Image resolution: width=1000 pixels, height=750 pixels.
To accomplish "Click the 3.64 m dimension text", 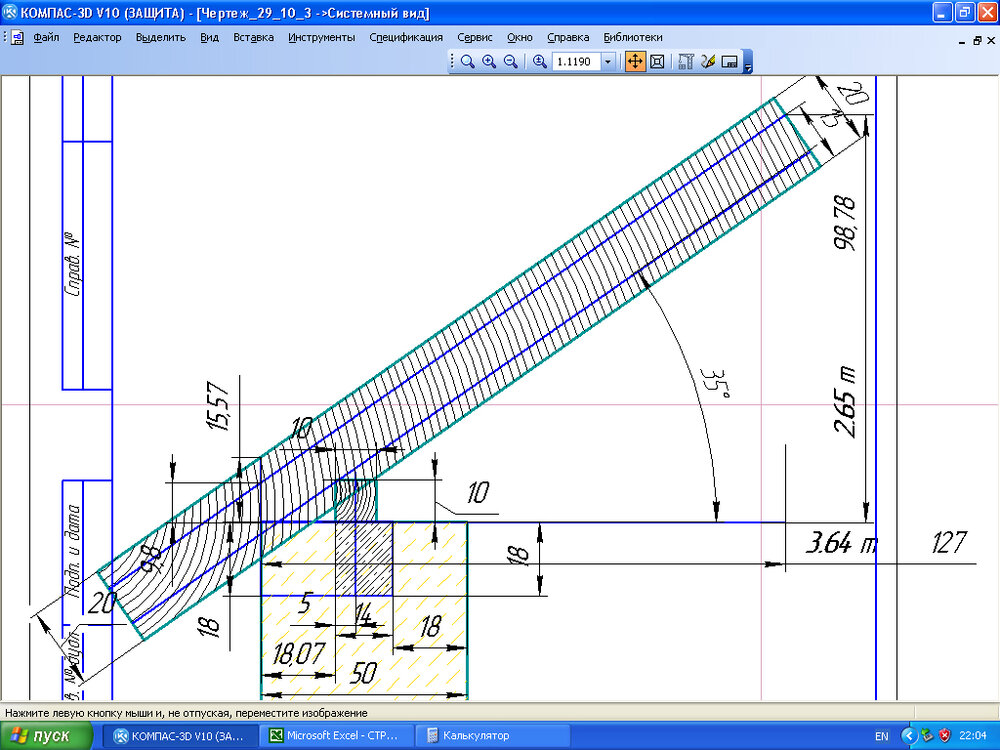I will [841, 544].
